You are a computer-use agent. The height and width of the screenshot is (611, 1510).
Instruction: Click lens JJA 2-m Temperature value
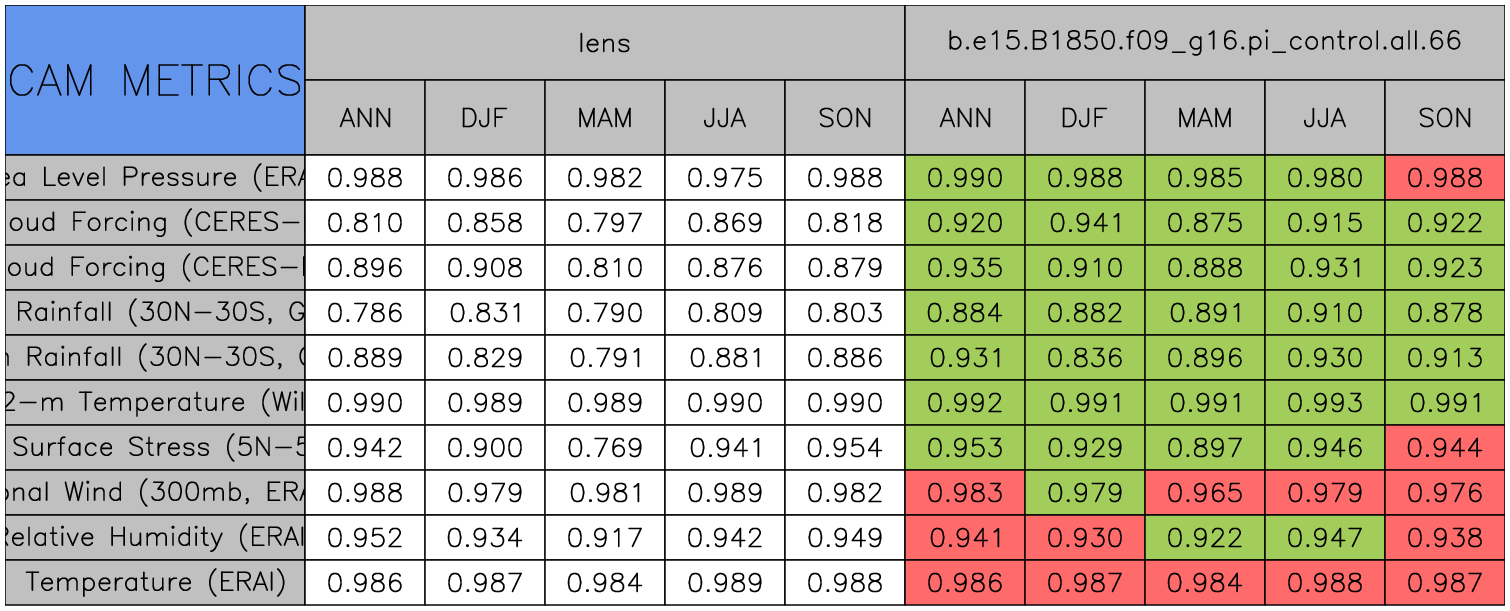[724, 403]
